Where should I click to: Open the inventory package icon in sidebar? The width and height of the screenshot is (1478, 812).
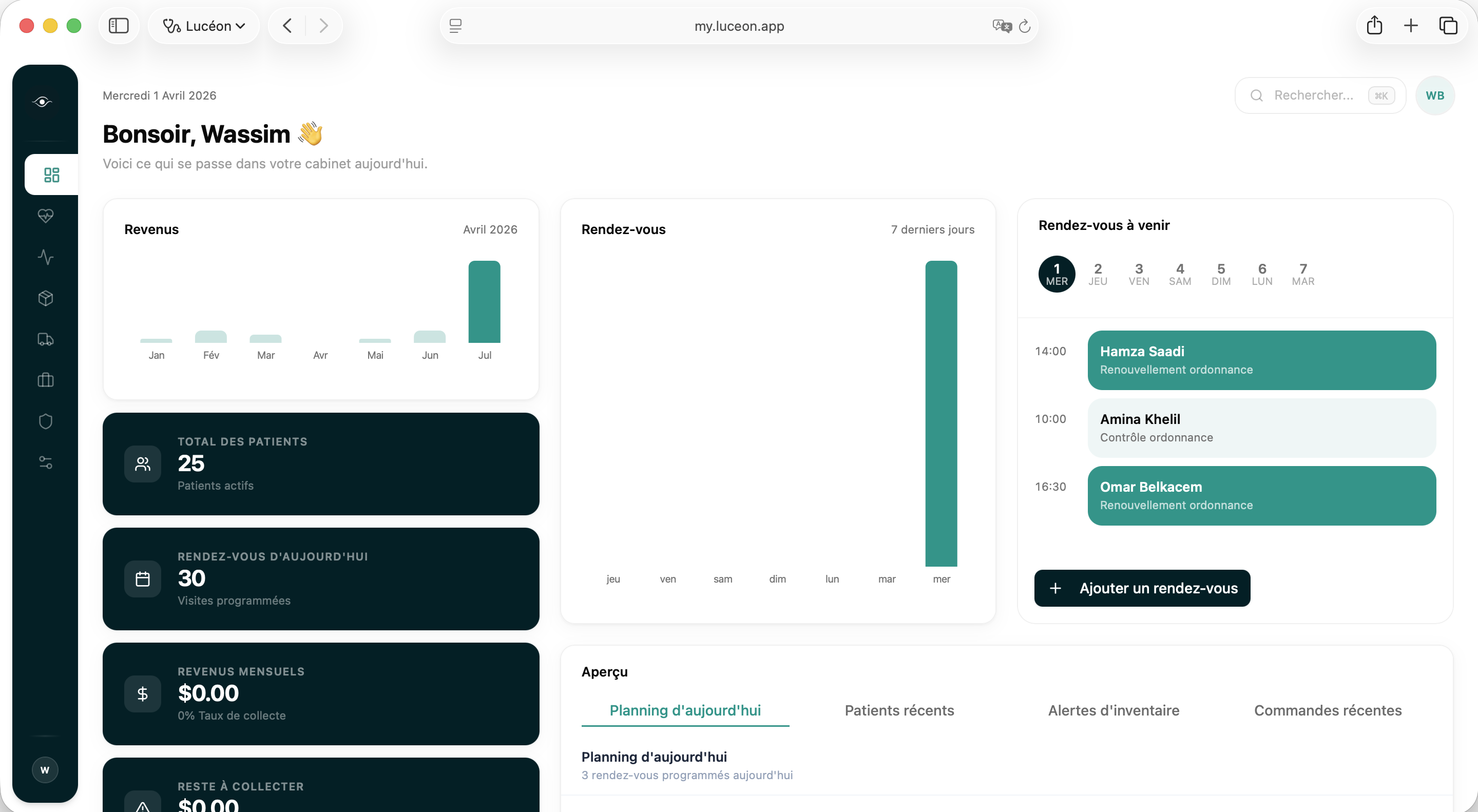pyautogui.click(x=45, y=298)
